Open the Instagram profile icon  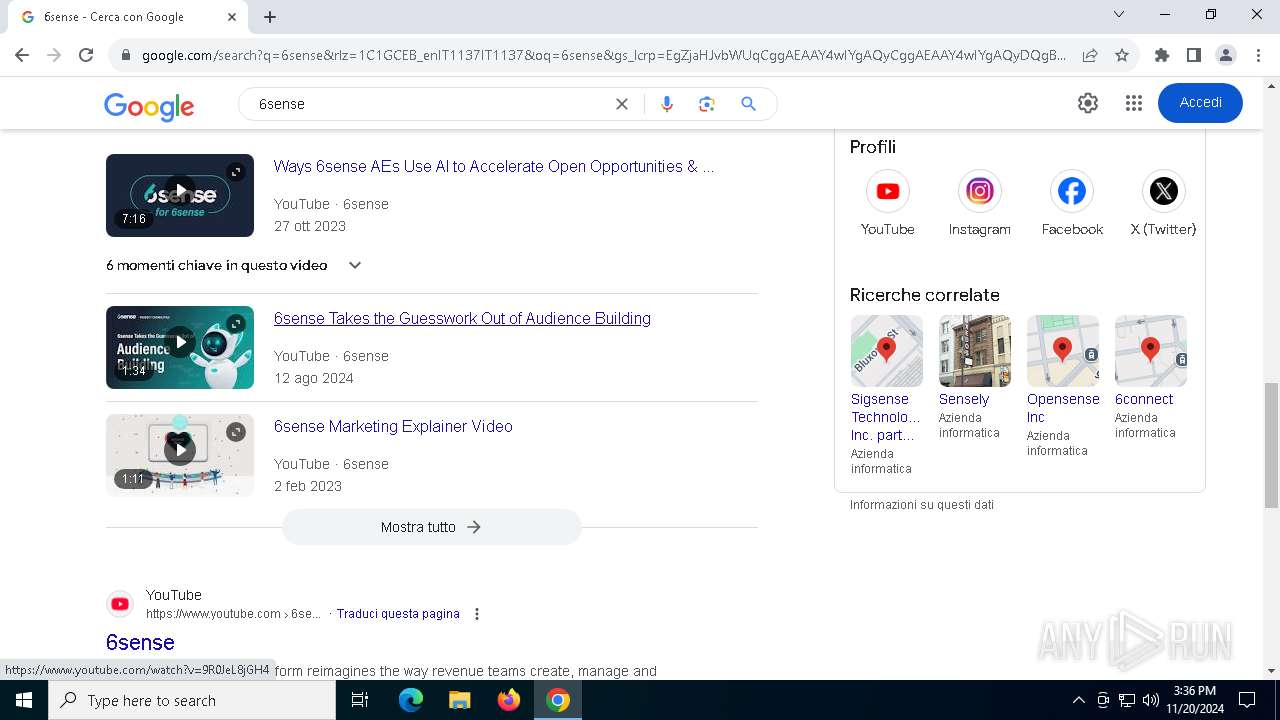[x=979, y=191]
